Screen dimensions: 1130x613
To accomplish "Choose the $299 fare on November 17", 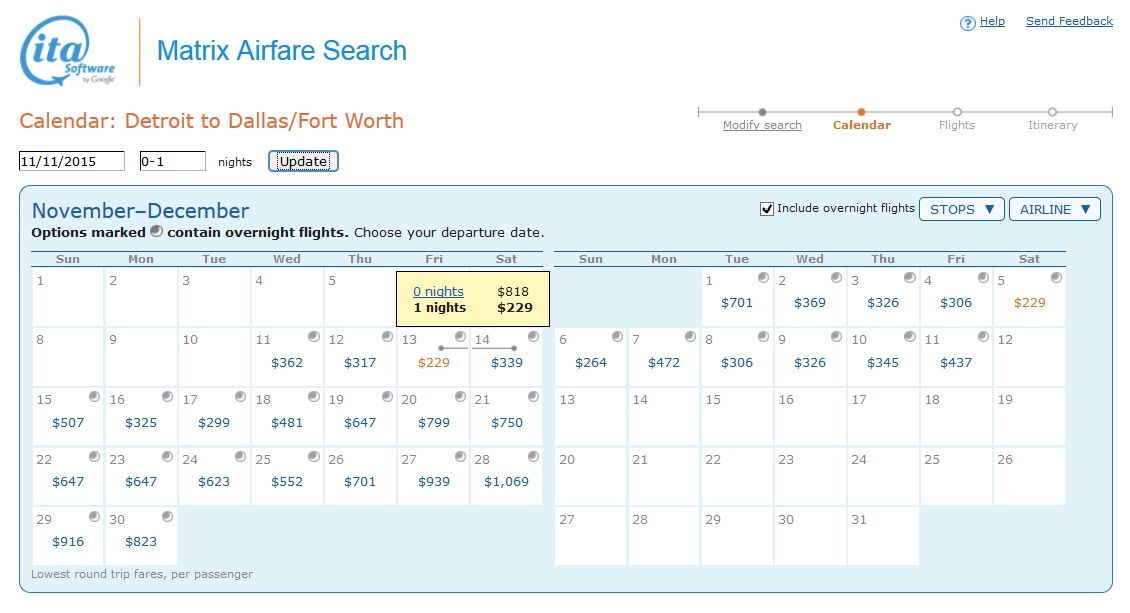I will [214, 422].
